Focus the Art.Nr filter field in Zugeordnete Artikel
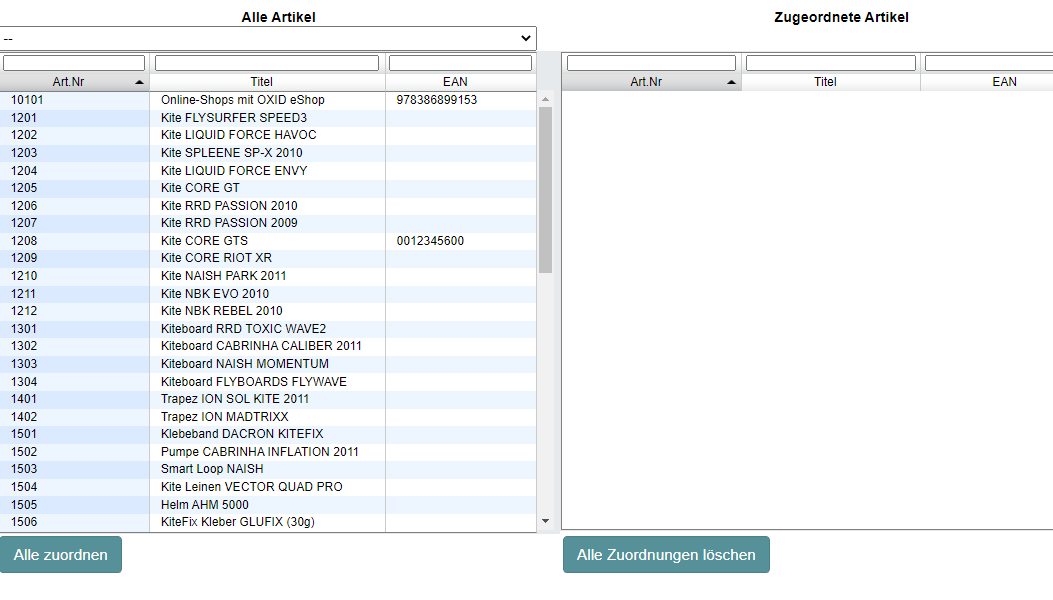Viewport: 1053px width, 600px height. [x=651, y=63]
